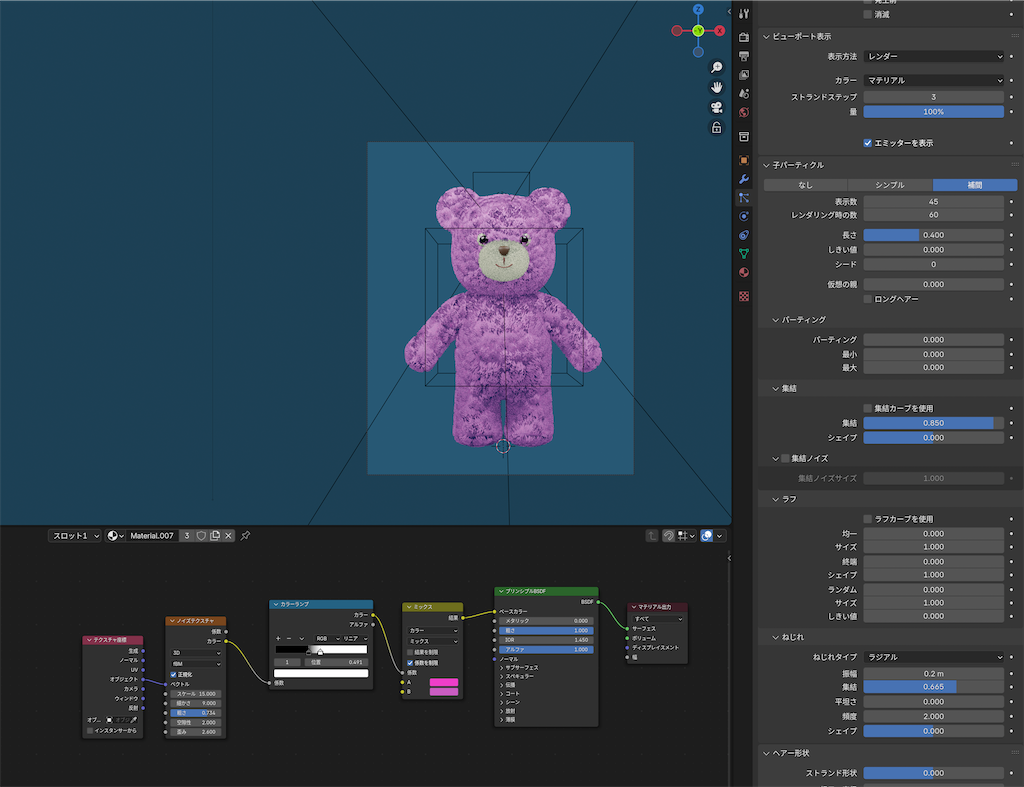
Task: Click the 表示数 field showing 45
Action: pyautogui.click(x=933, y=202)
